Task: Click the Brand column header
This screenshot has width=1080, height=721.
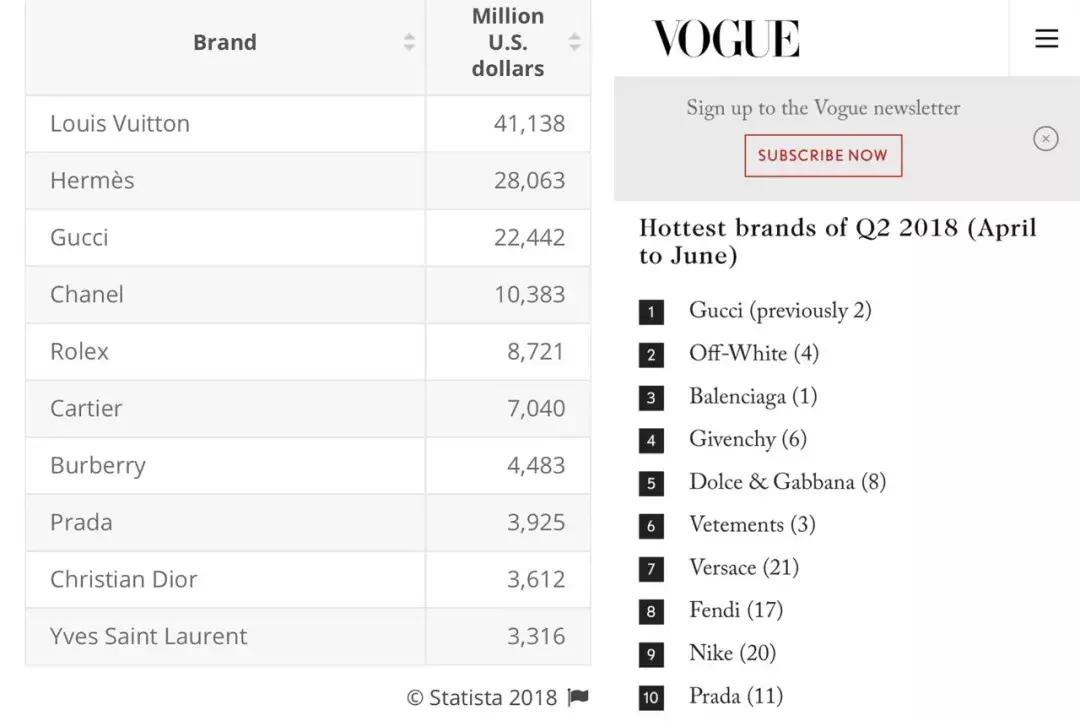Action: coord(224,43)
